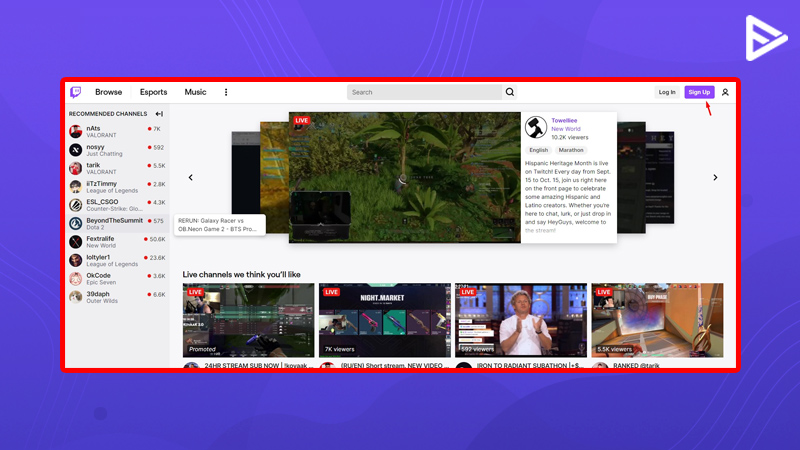Open Short stream NEW VIDEO title link

(395, 365)
